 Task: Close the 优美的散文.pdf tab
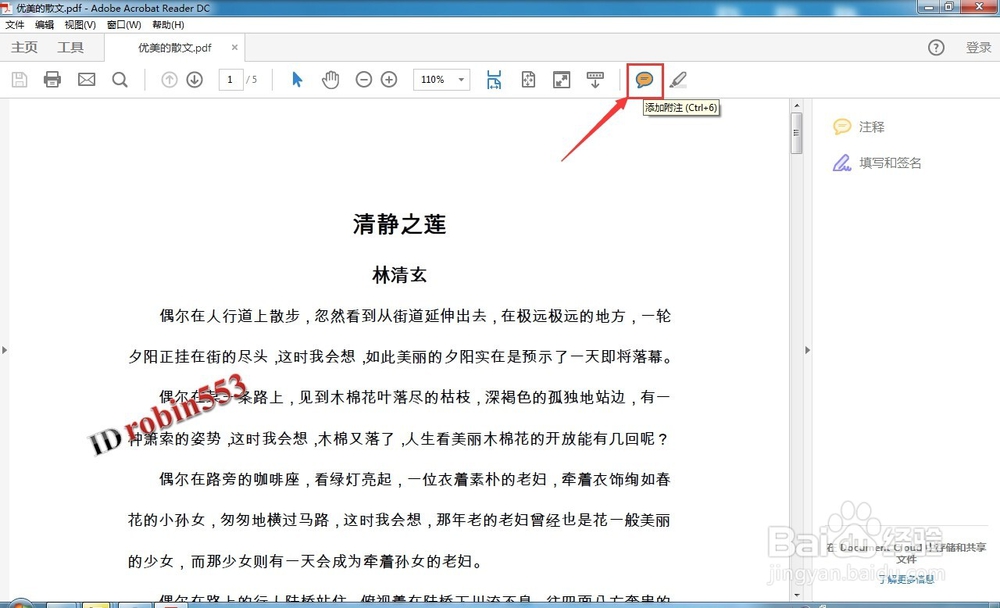click(x=235, y=47)
